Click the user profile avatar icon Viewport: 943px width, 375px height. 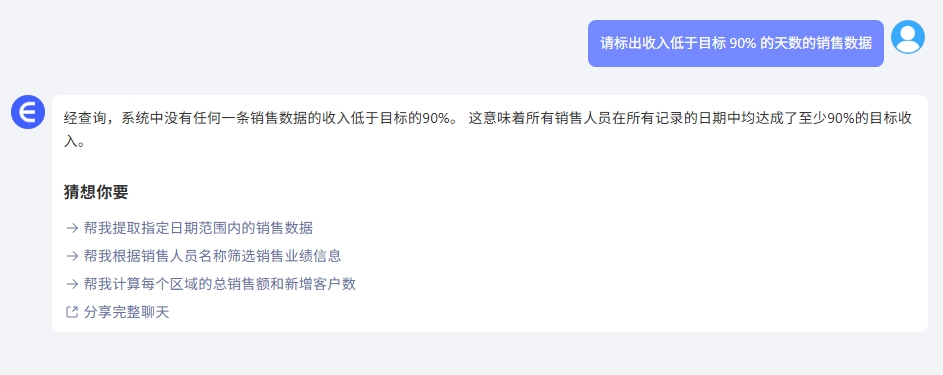coord(908,37)
